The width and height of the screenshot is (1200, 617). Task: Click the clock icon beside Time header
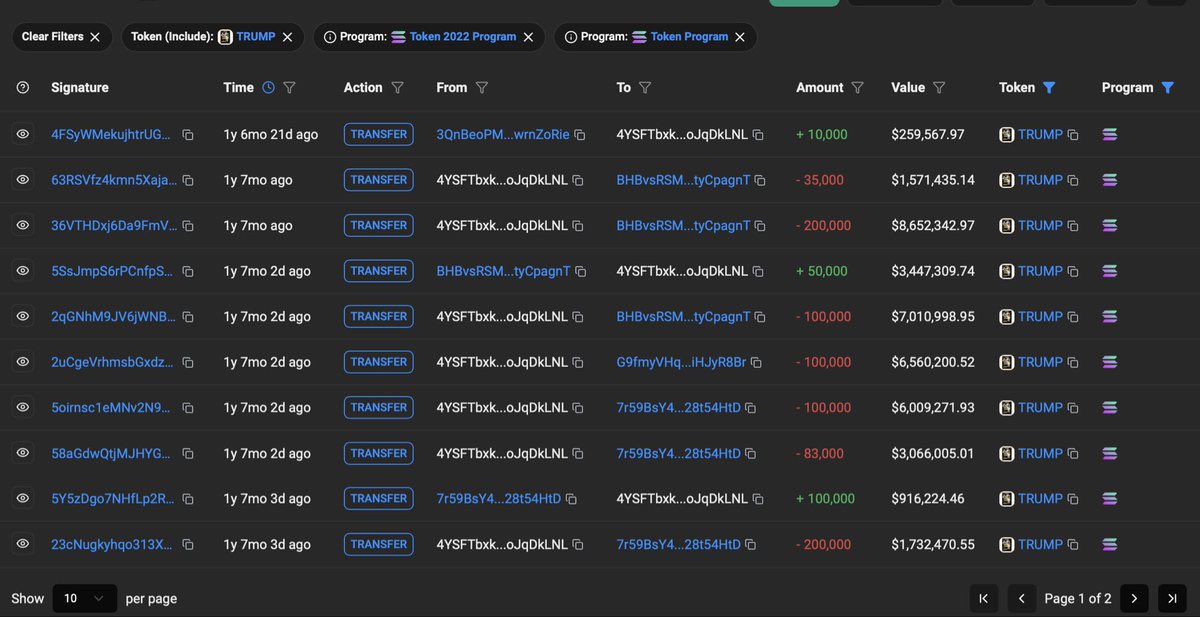click(x=268, y=87)
